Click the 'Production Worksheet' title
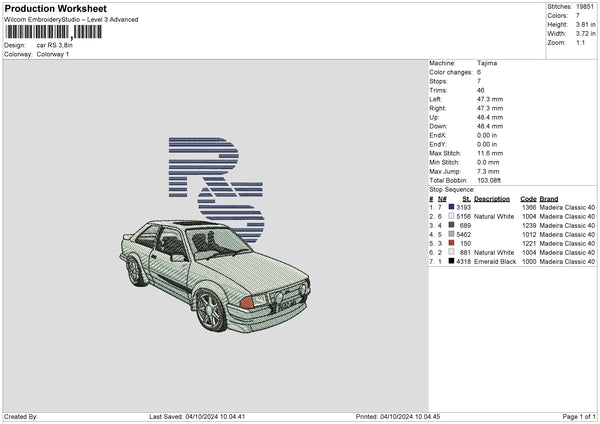This screenshot has height=424, width=600. coord(55,8)
